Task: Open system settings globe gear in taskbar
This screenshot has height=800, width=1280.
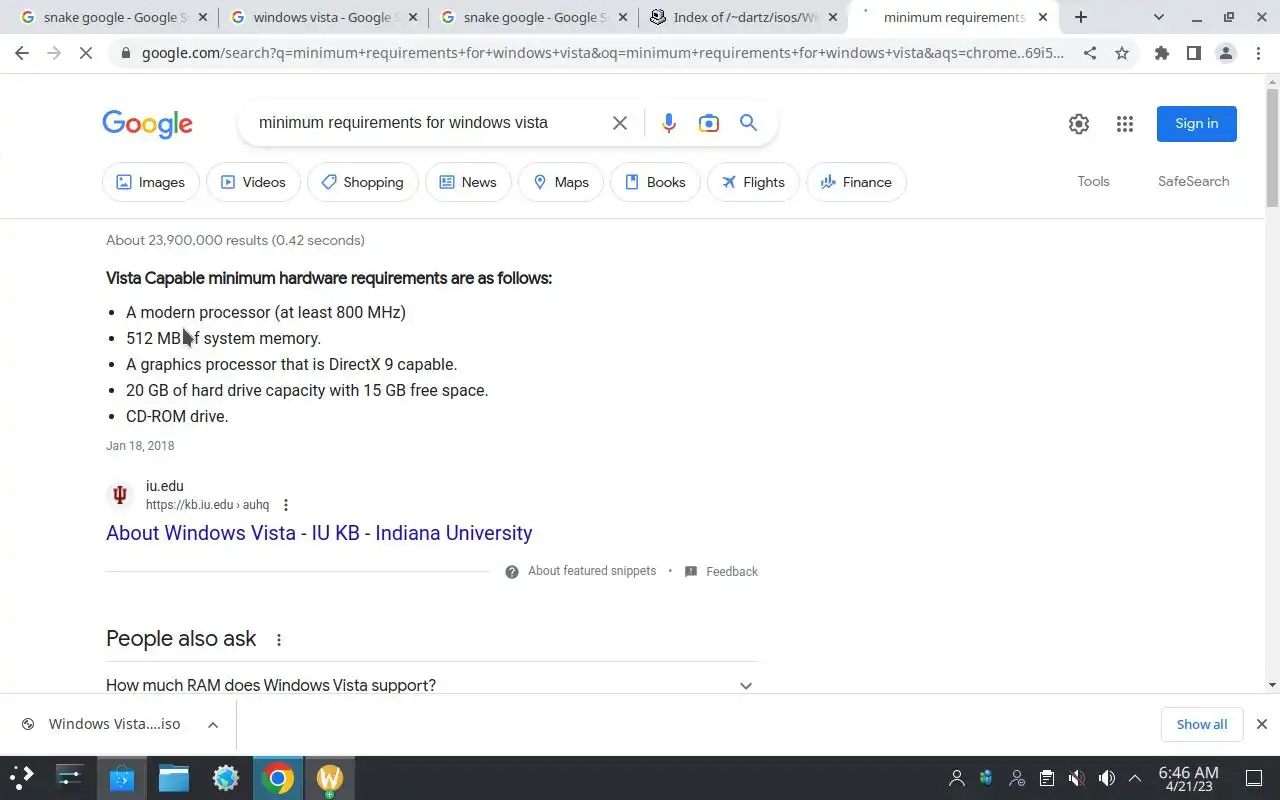Action: pos(226,777)
